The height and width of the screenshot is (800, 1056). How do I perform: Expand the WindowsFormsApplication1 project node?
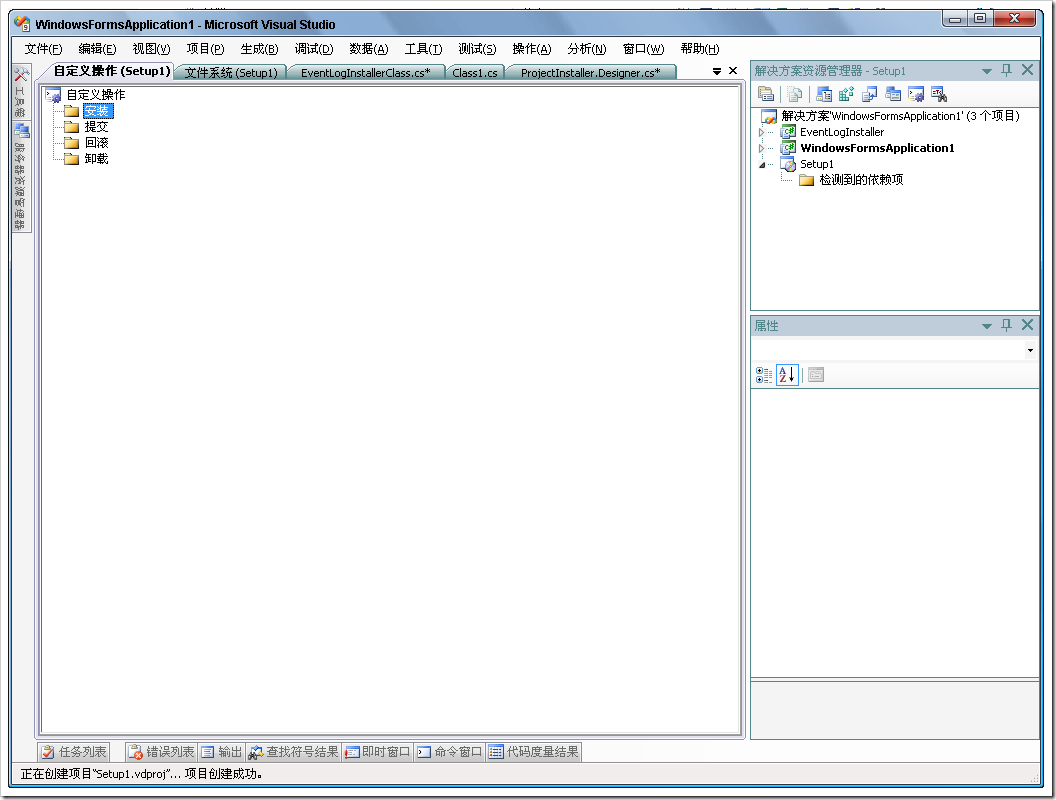[762, 149]
